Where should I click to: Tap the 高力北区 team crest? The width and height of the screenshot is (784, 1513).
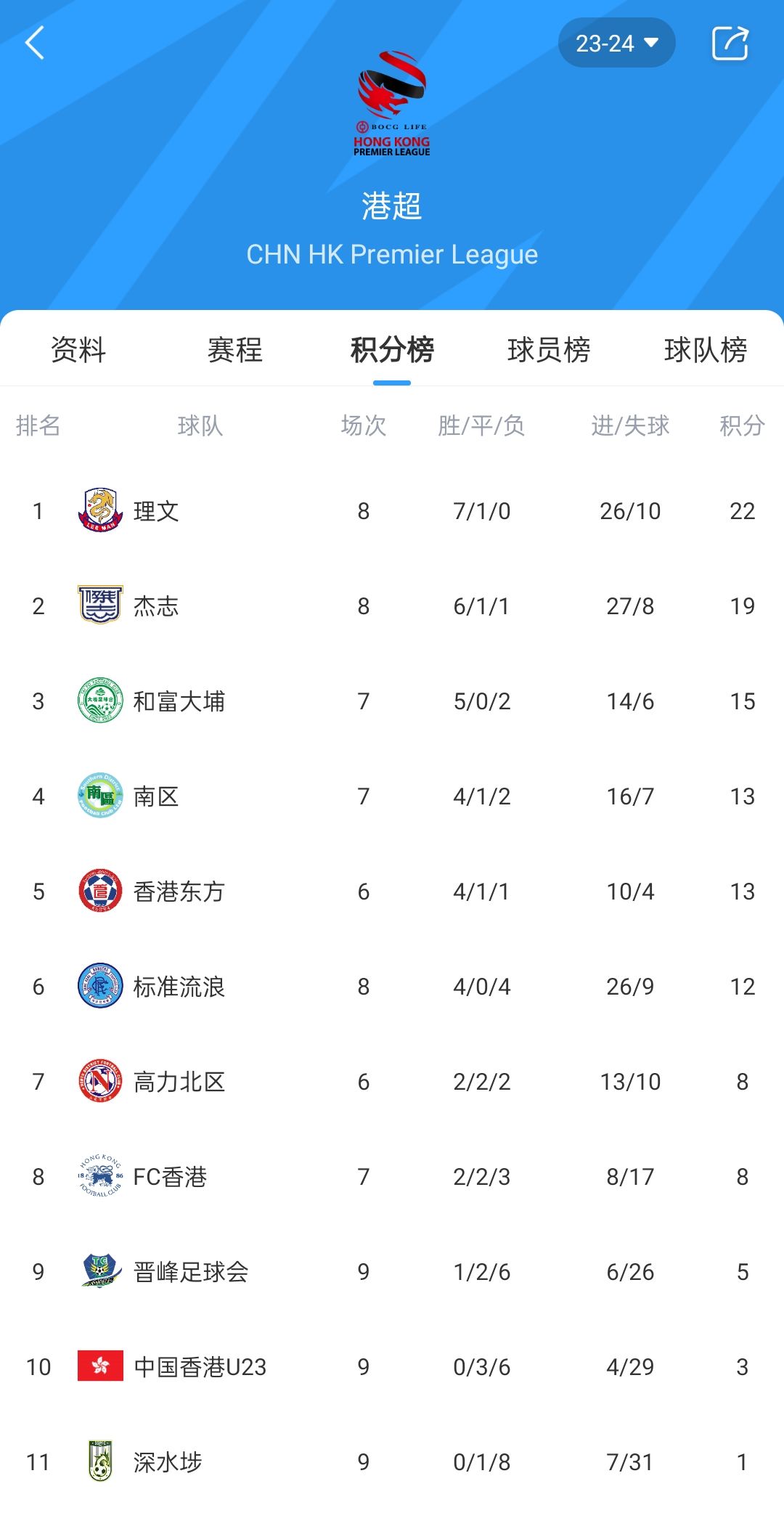(100, 1081)
